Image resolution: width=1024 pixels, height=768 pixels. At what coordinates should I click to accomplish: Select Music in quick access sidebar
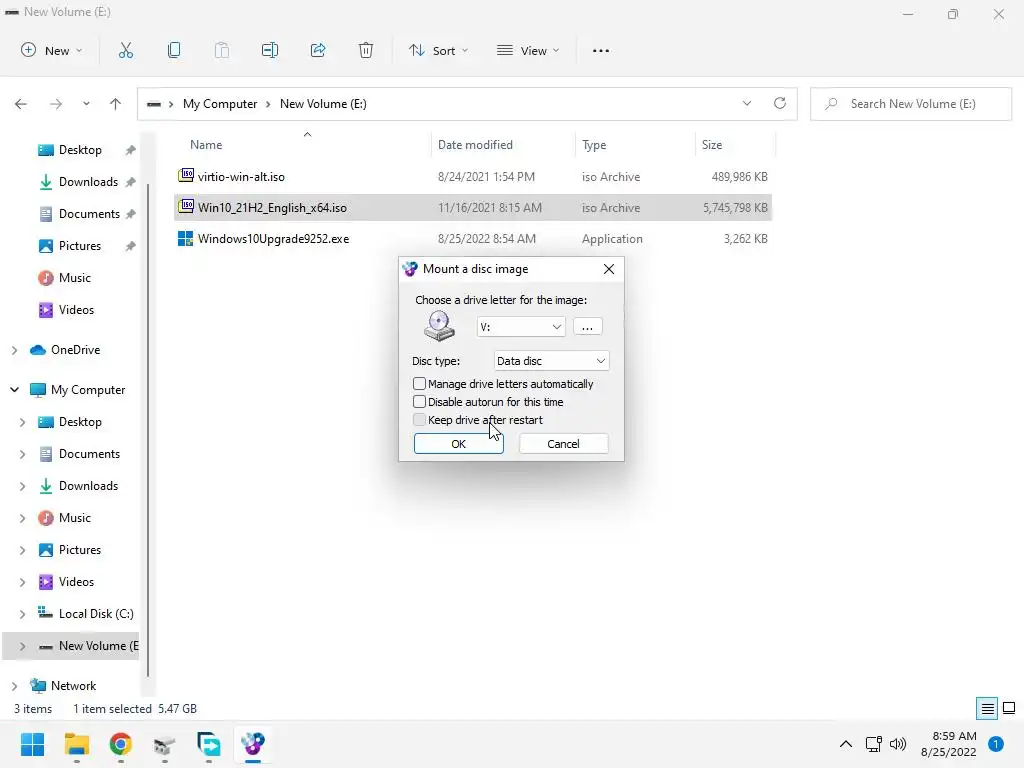point(74,278)
